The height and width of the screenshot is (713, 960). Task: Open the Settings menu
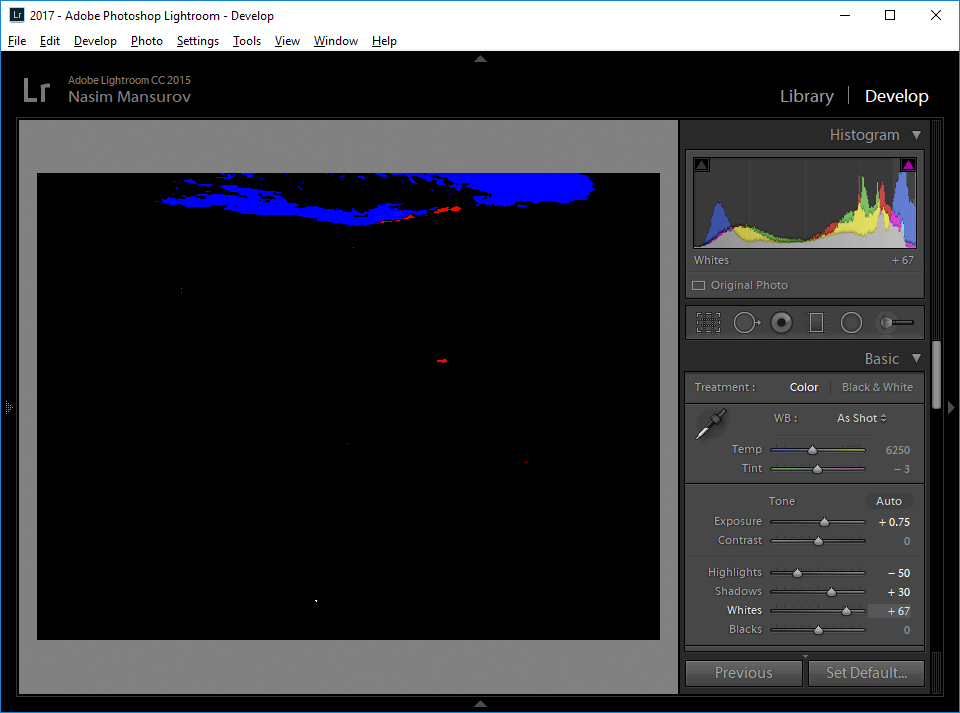coord(198,41)
